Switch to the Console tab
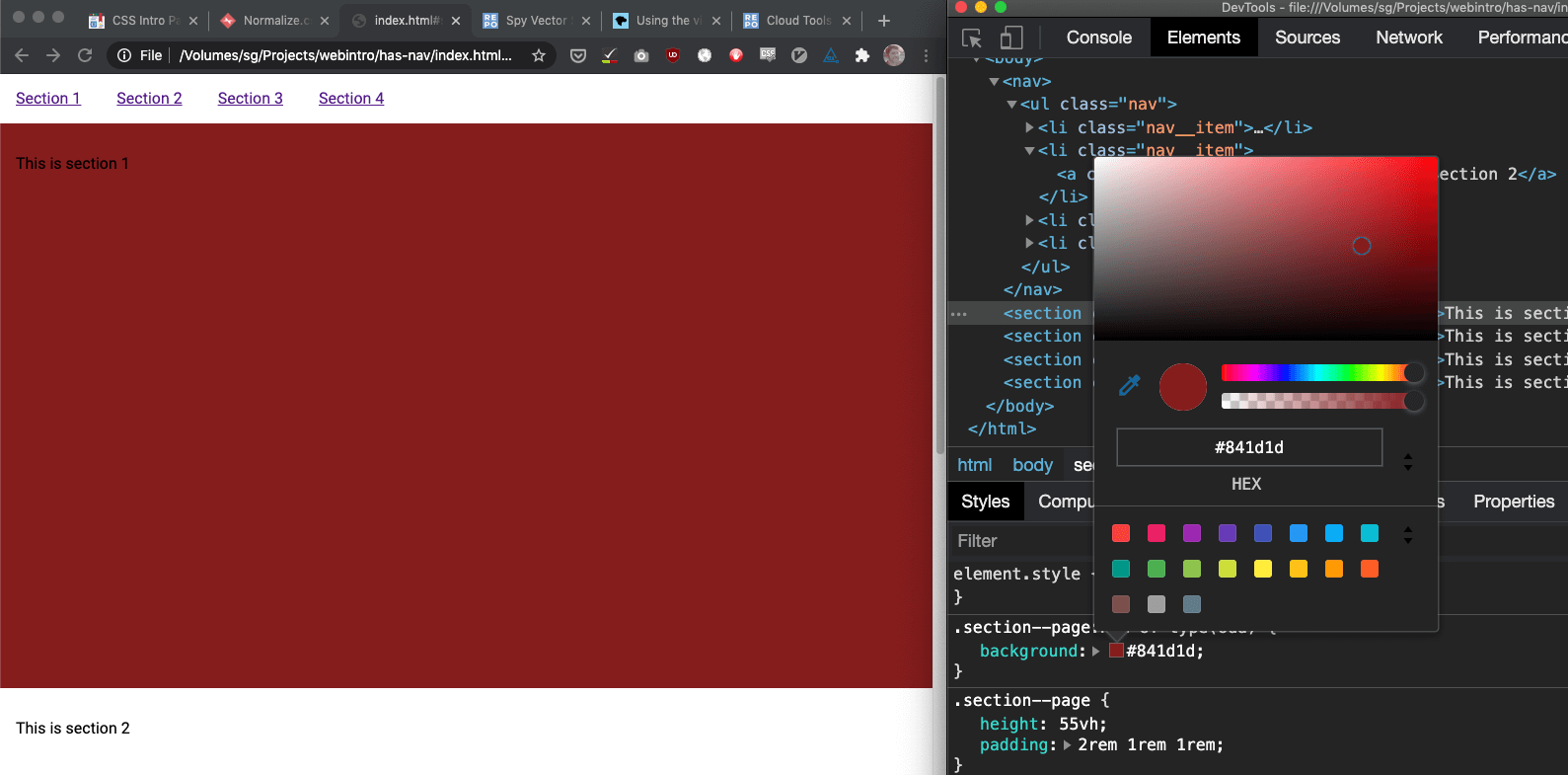The image size is (1568, 775). [x=1098, y=38]
